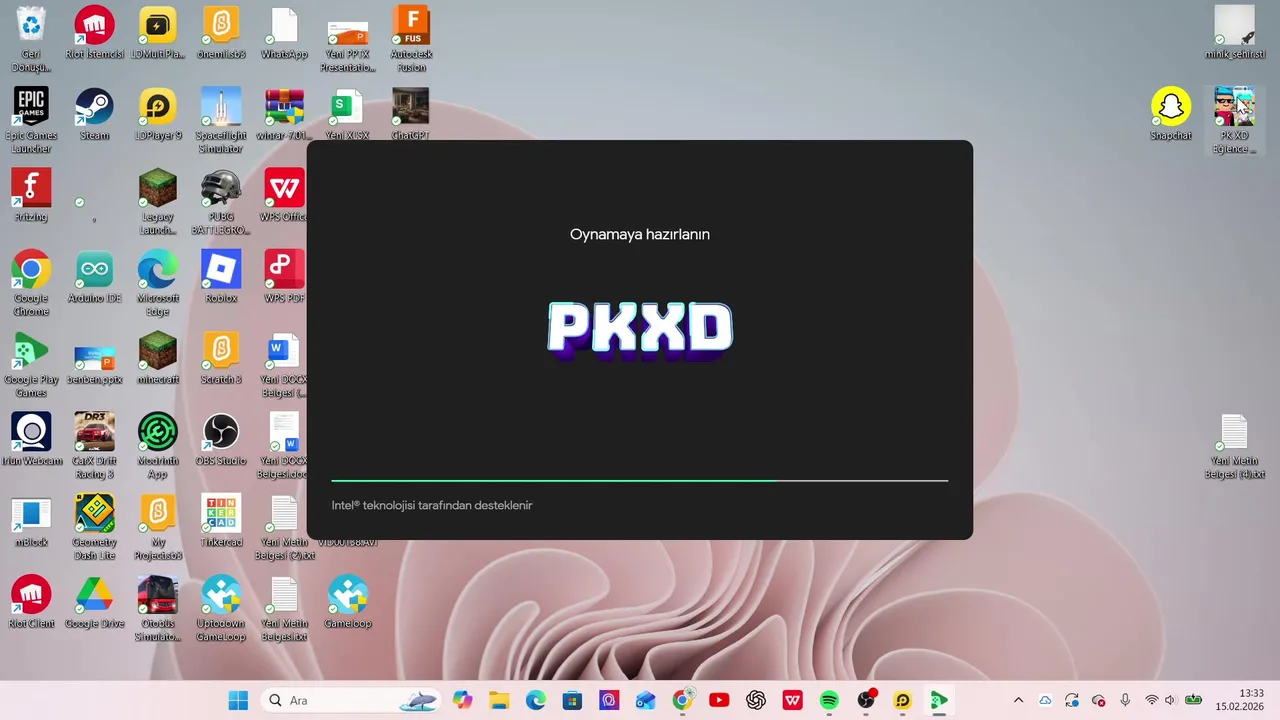
Task: Launch Epic Games Launcher desktop icon
Action: tap(31, 120)
